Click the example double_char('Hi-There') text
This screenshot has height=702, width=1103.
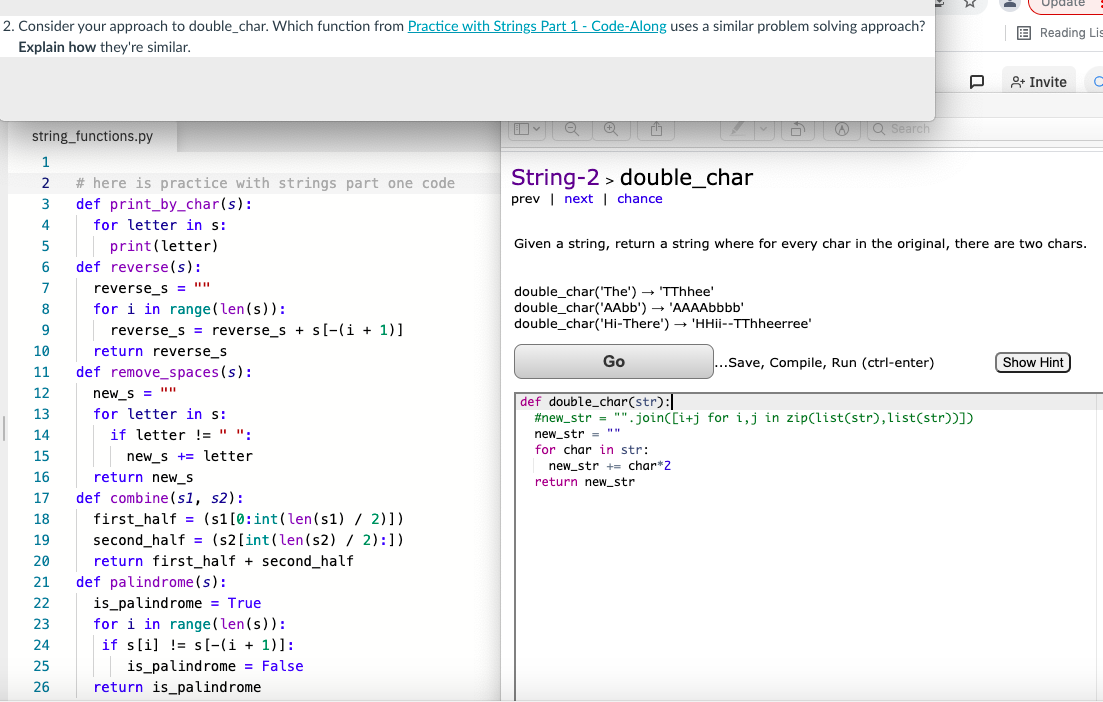662,324
